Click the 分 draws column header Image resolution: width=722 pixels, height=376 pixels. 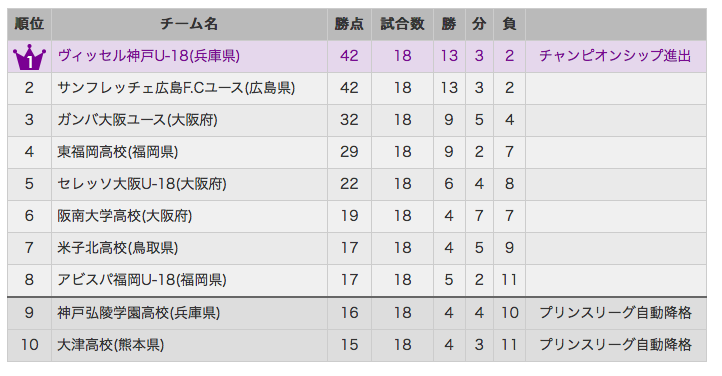479,24
